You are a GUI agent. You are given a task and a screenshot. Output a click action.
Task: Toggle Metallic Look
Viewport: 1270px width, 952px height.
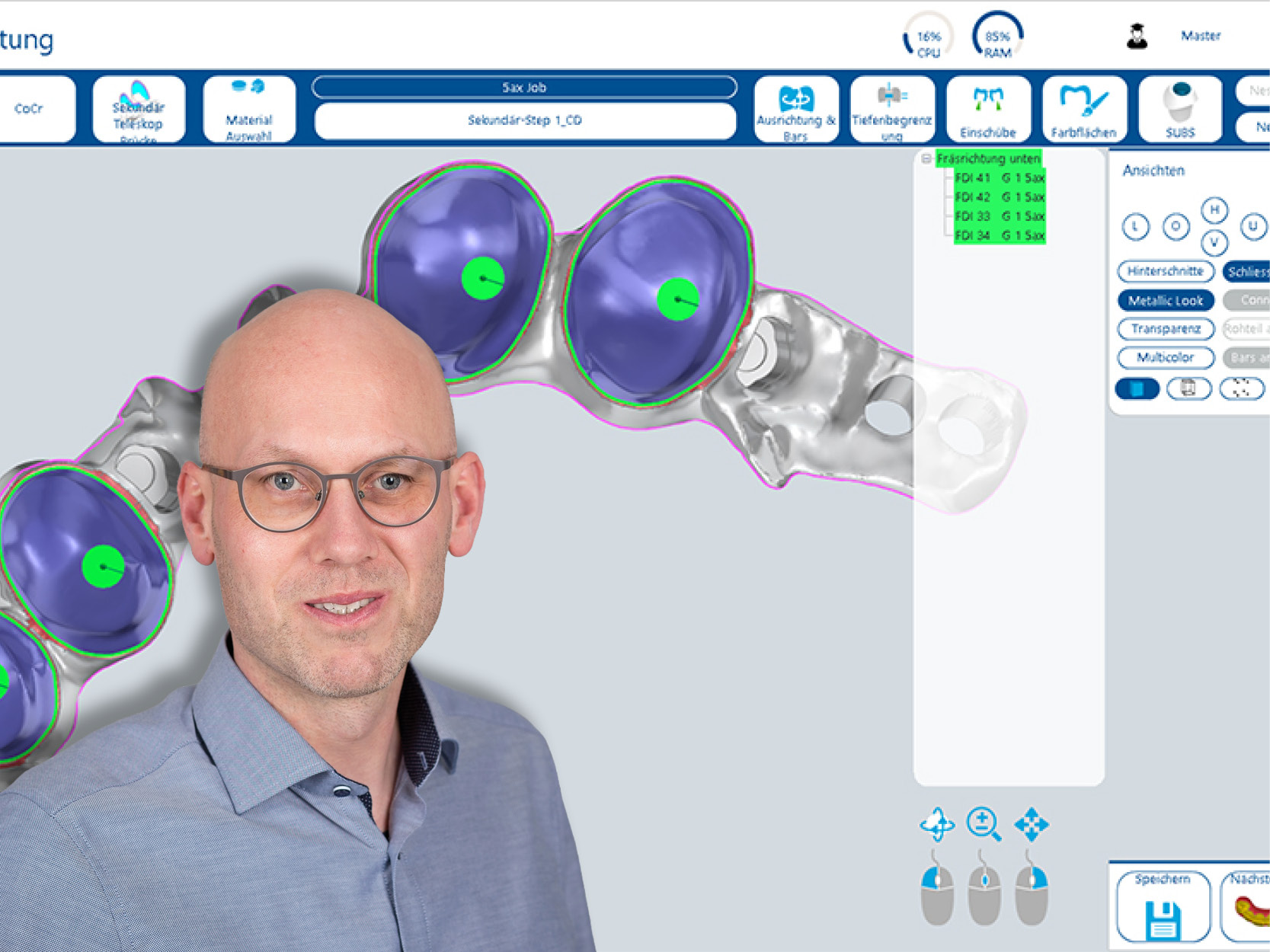(x=1166, y=300)
